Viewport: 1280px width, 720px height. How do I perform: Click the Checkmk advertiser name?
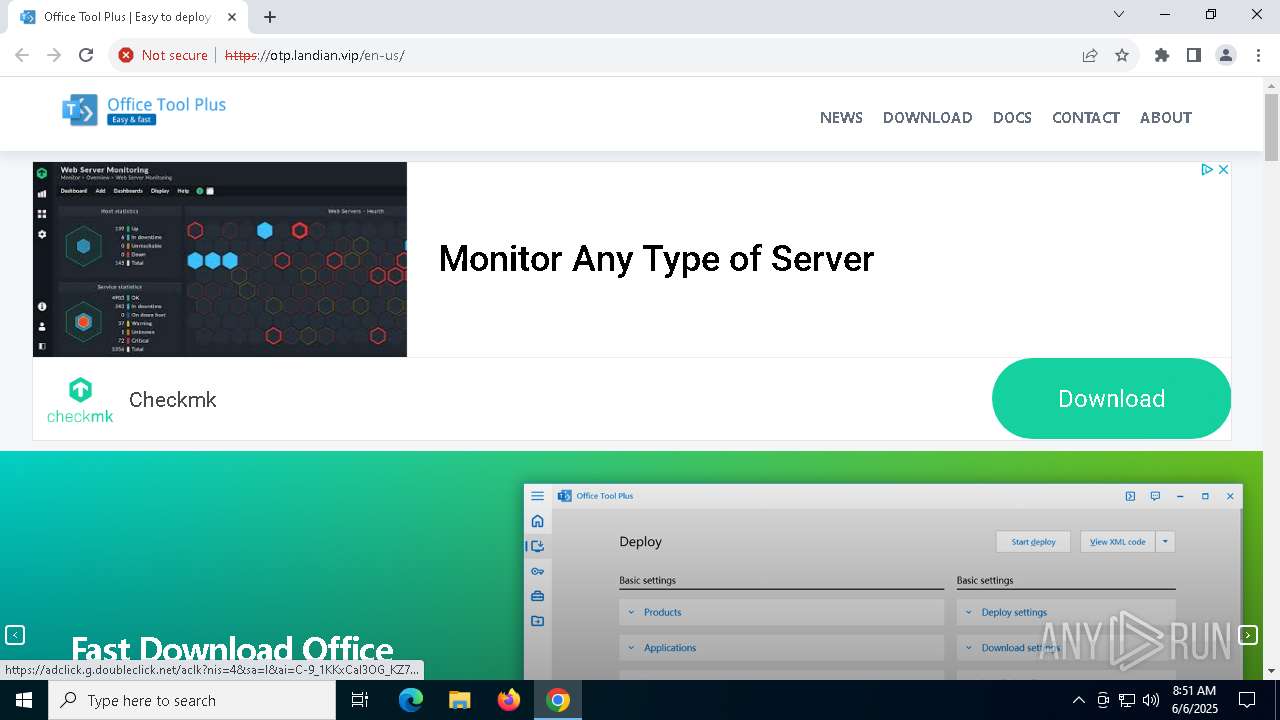click(173, 399)
